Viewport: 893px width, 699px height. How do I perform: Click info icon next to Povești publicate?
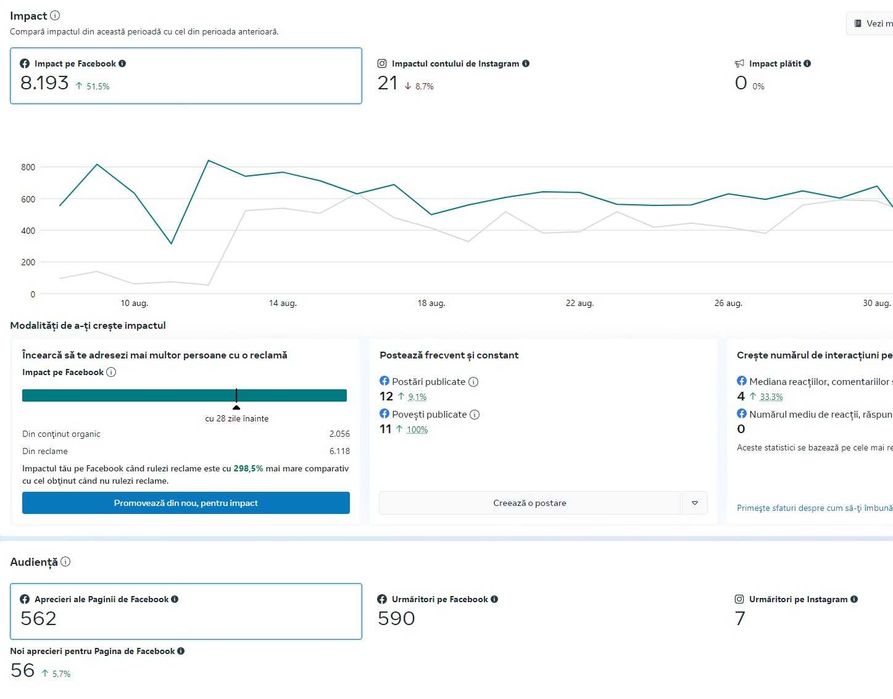[x=475, y=414]
